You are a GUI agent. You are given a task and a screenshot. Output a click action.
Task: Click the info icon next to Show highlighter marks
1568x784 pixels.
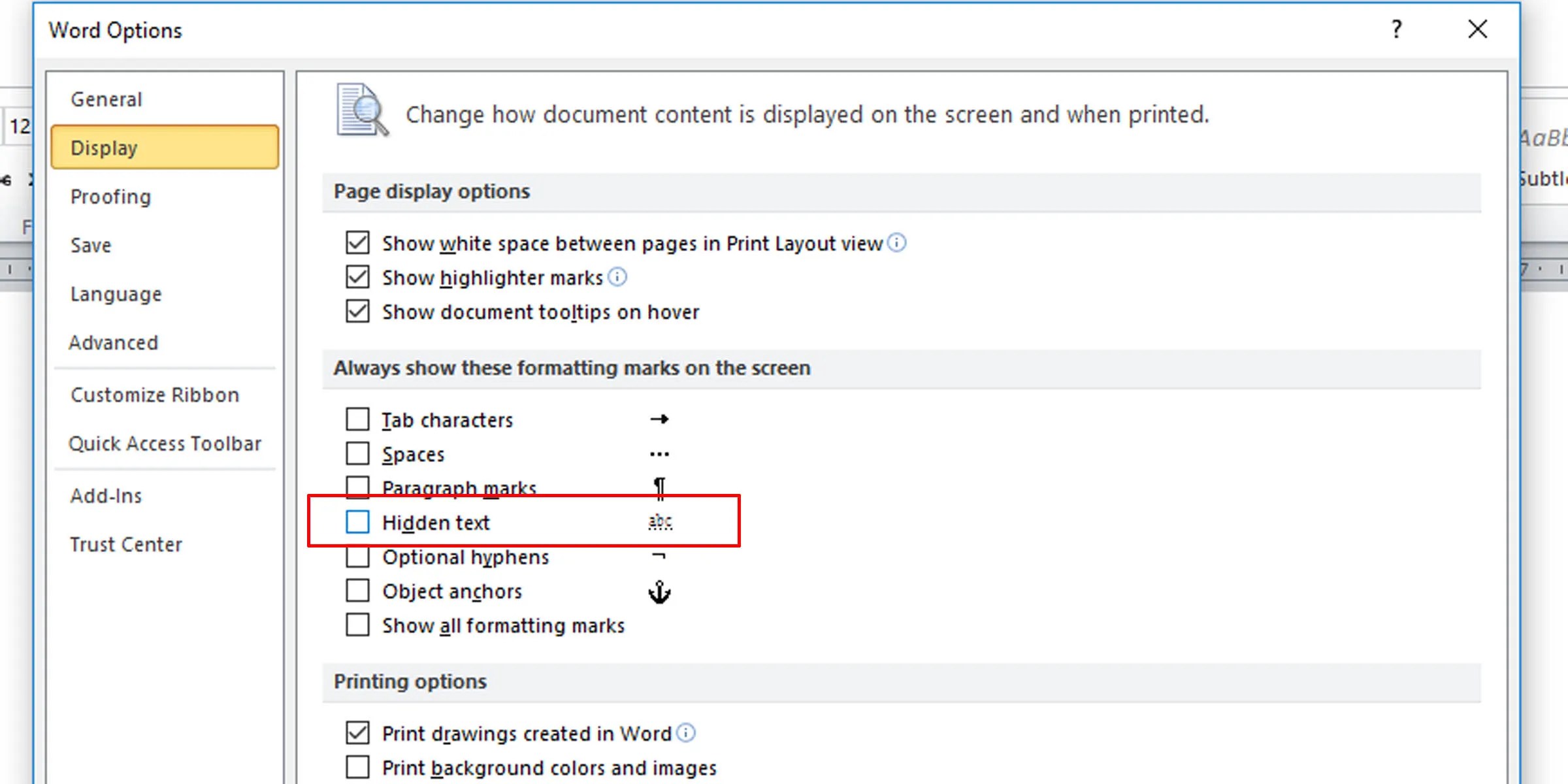tap(618, 277)
